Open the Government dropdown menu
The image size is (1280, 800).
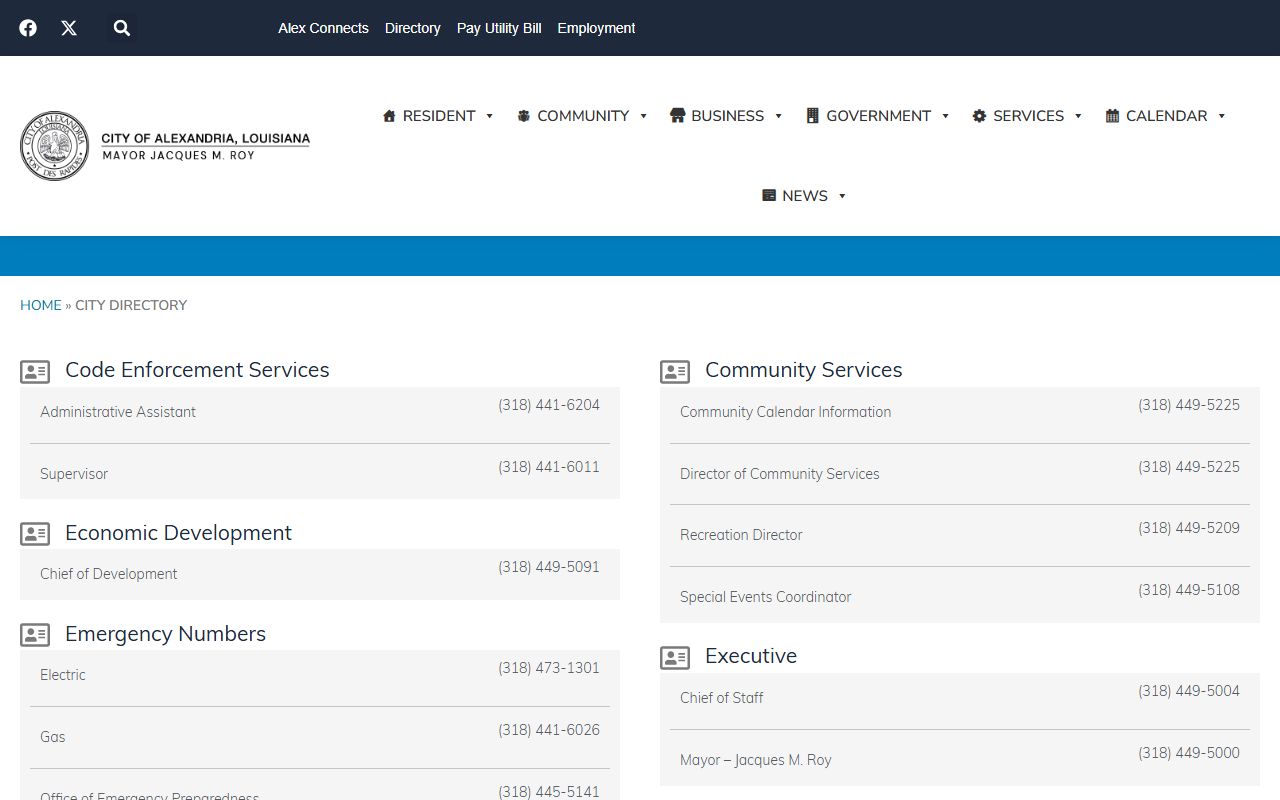[945, 116]
